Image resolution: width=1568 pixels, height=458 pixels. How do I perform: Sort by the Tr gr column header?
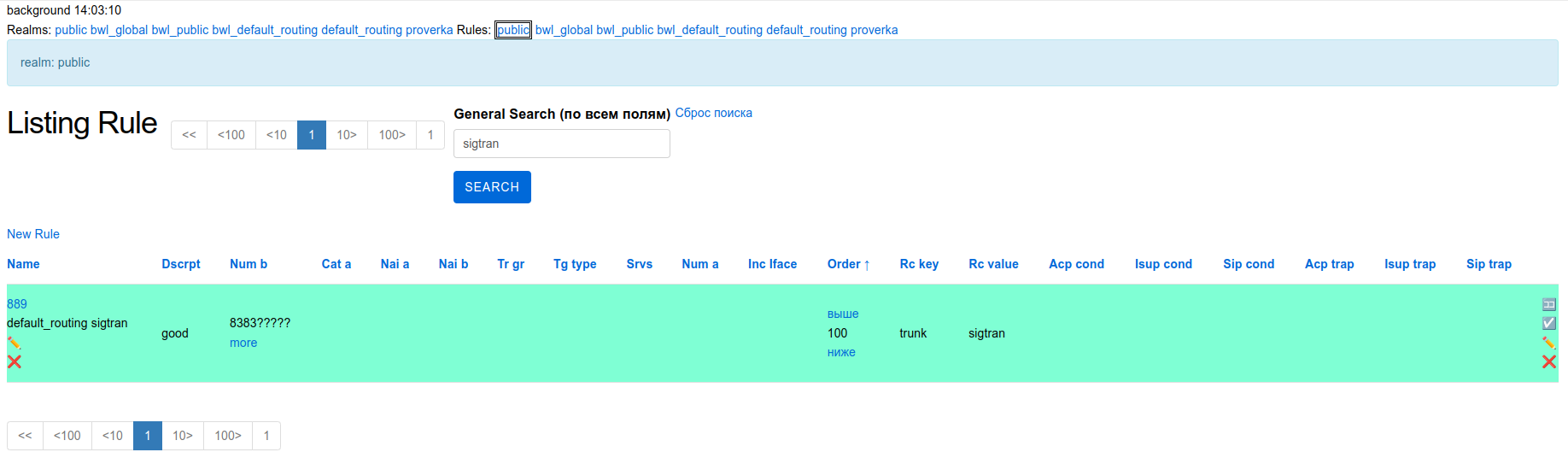(x=511, y=264)
